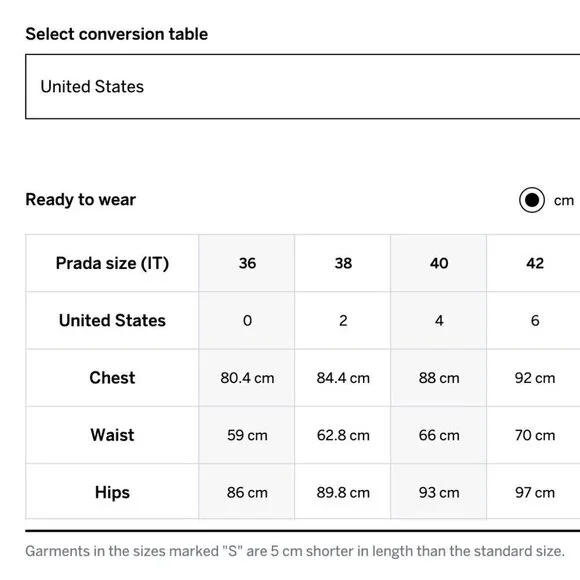Click the Ready to wear heading

click(81, 200)
